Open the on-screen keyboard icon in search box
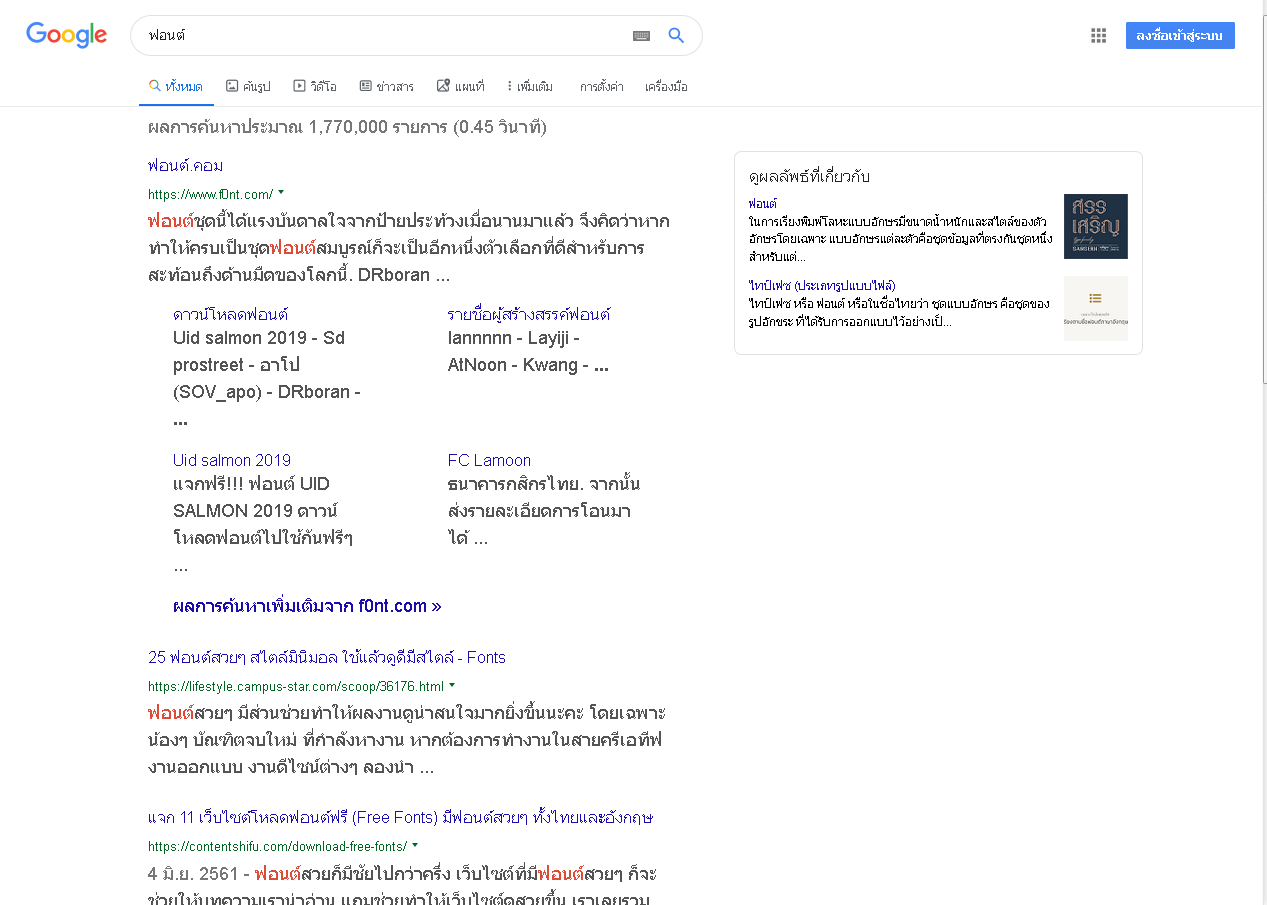 tap(642, 36)
